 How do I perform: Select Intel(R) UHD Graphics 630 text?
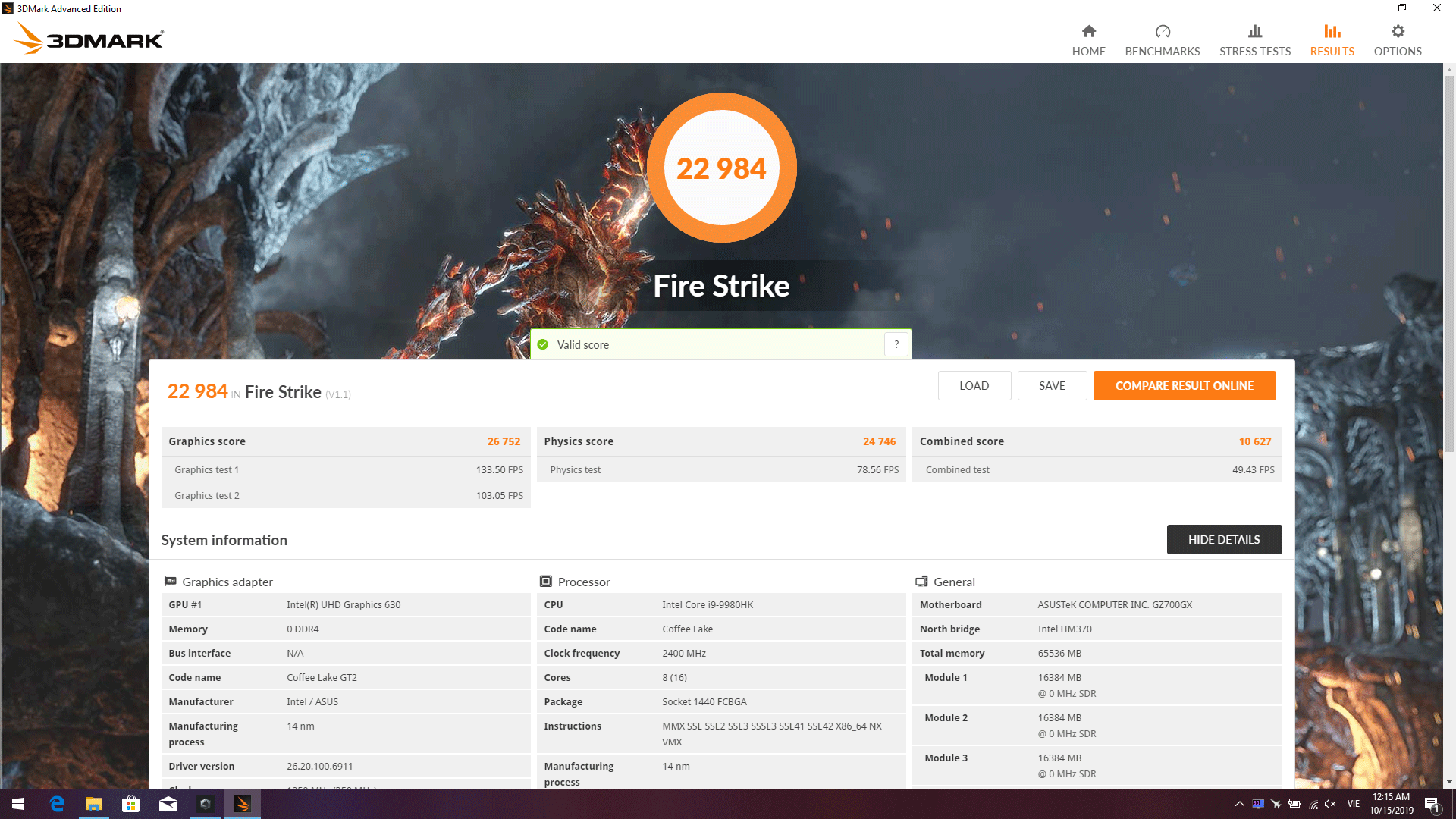pos(344,604)
